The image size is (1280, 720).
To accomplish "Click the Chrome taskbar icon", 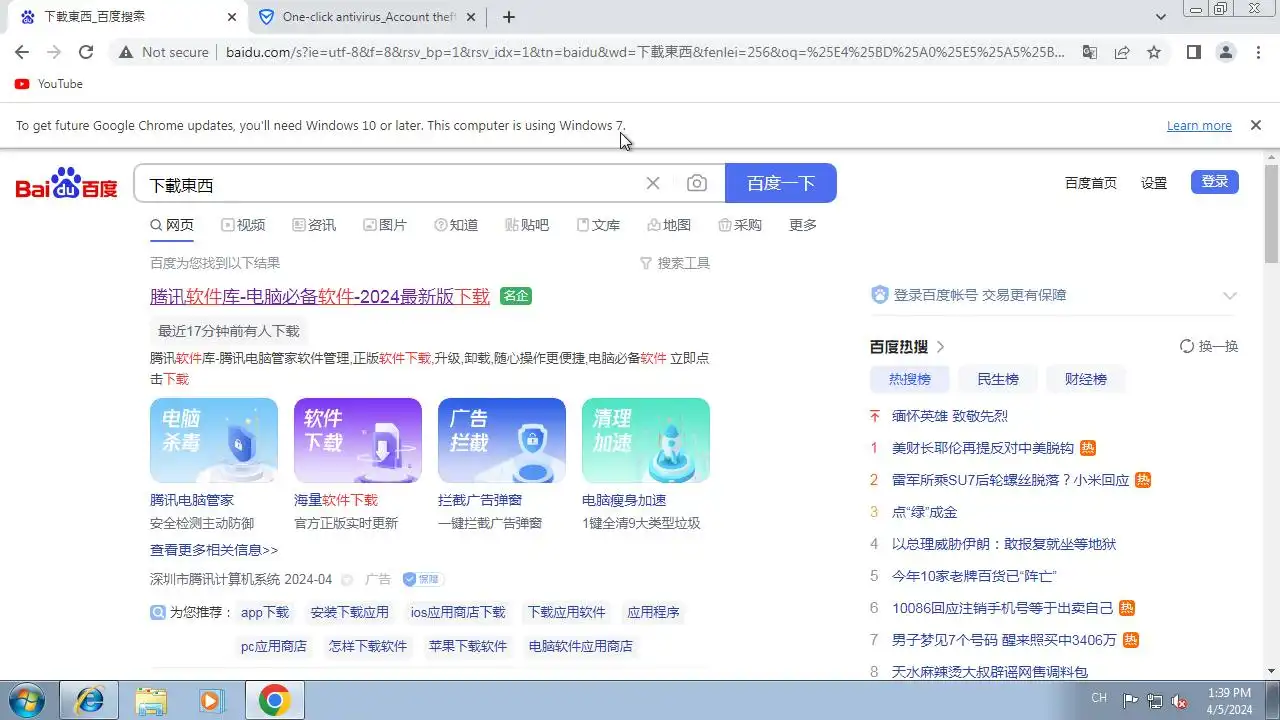I will click(274, 700).
